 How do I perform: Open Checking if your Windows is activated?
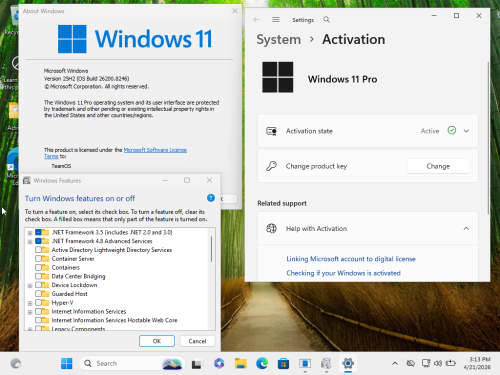343,273
